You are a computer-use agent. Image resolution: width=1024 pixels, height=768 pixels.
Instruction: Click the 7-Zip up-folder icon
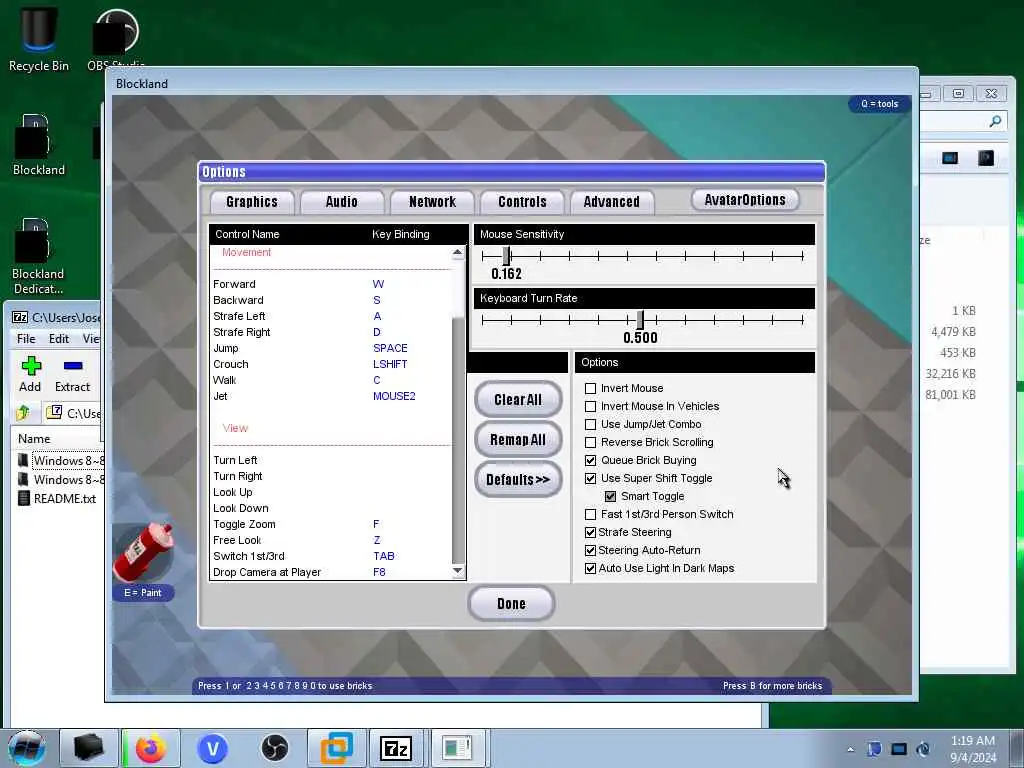click(x=24, y=413)
